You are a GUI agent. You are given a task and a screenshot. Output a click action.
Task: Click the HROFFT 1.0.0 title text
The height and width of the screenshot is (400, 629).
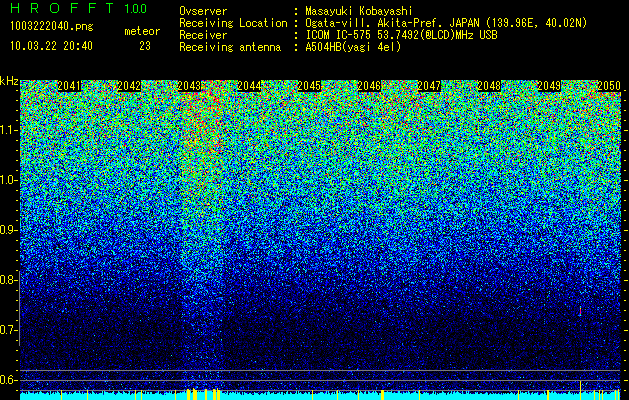click(x=79, y=8)
